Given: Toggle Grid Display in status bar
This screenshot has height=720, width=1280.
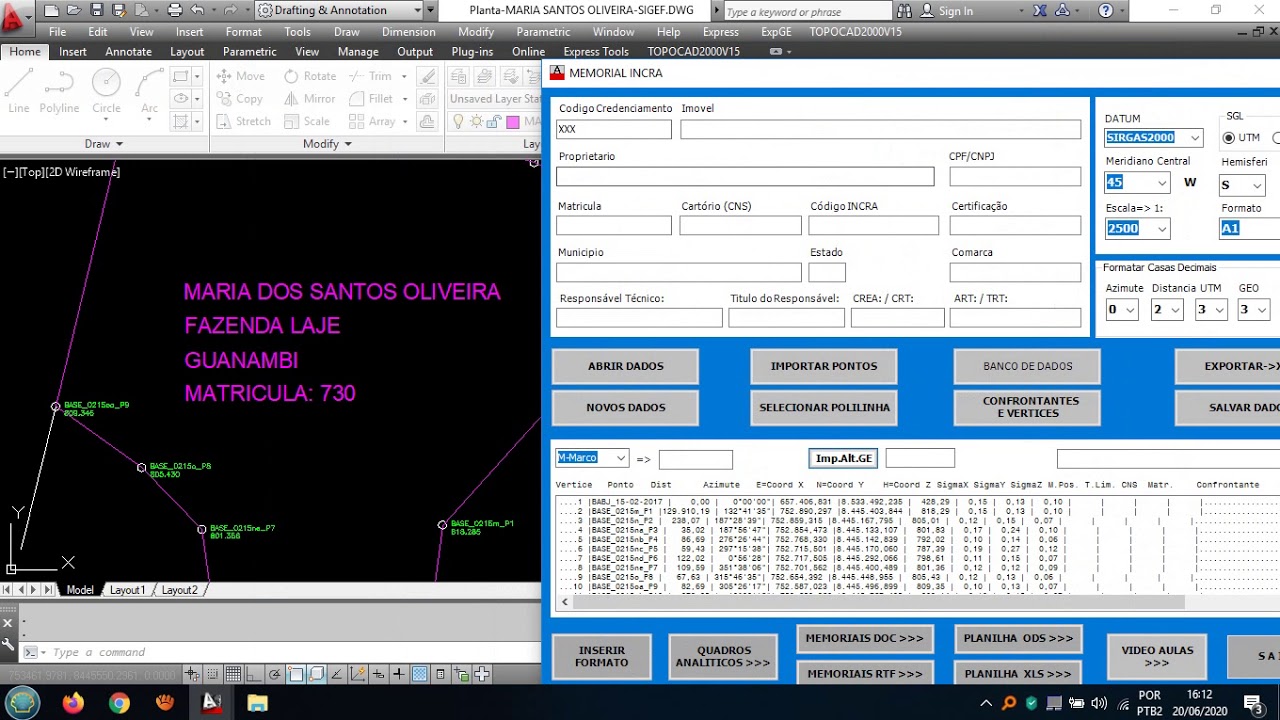Looking at the screenshot, I should click(x=232, y=675).
